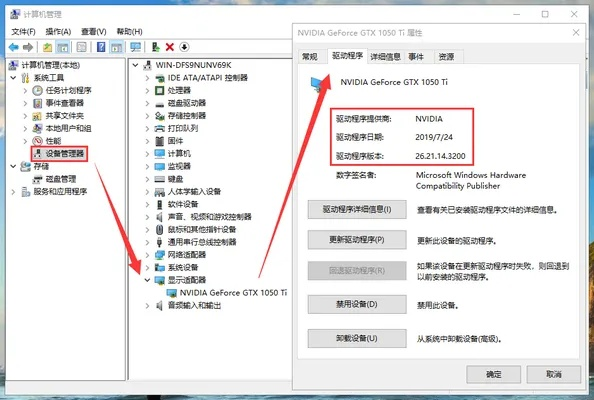Collapse the 系统工具 tree node
The height and width of the screenshot is (400, 594).
(13, 78)
